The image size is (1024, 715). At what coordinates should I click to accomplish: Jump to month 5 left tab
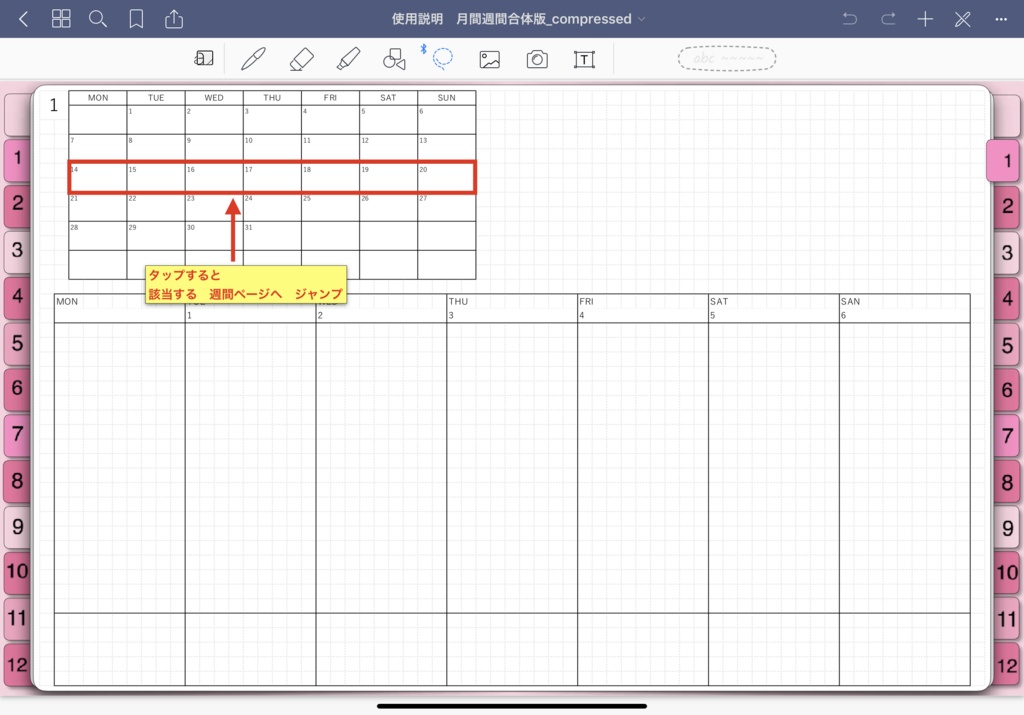[x=17, y=343]
